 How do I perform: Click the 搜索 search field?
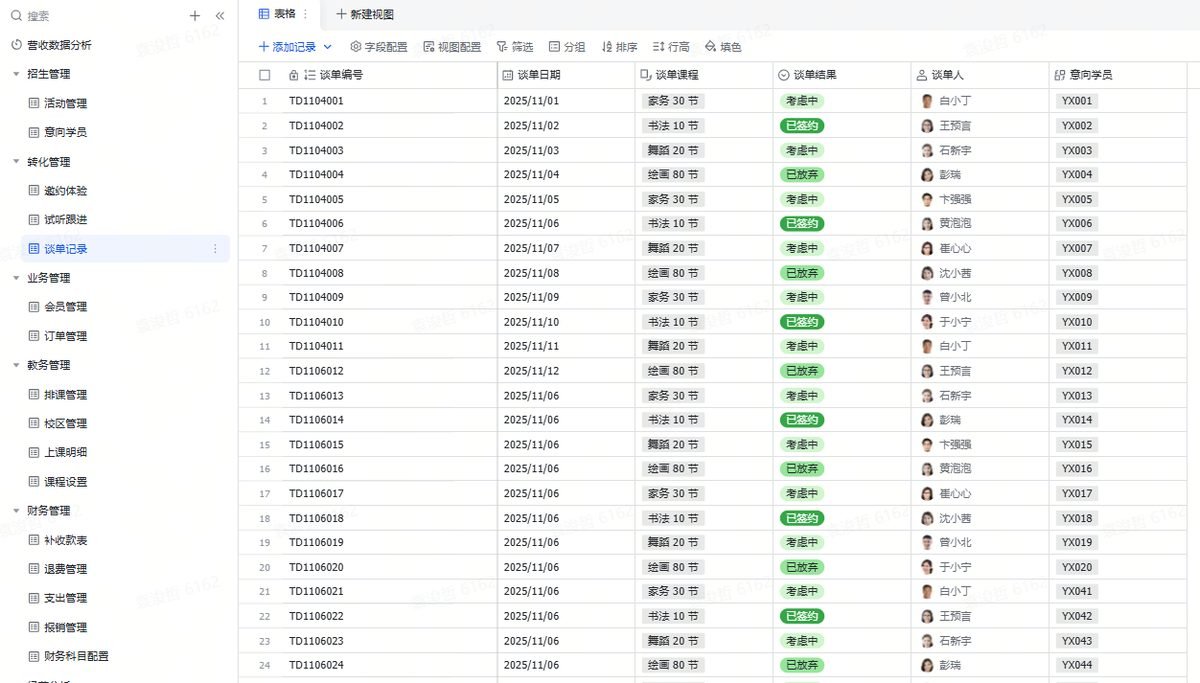tap(95, 16)
